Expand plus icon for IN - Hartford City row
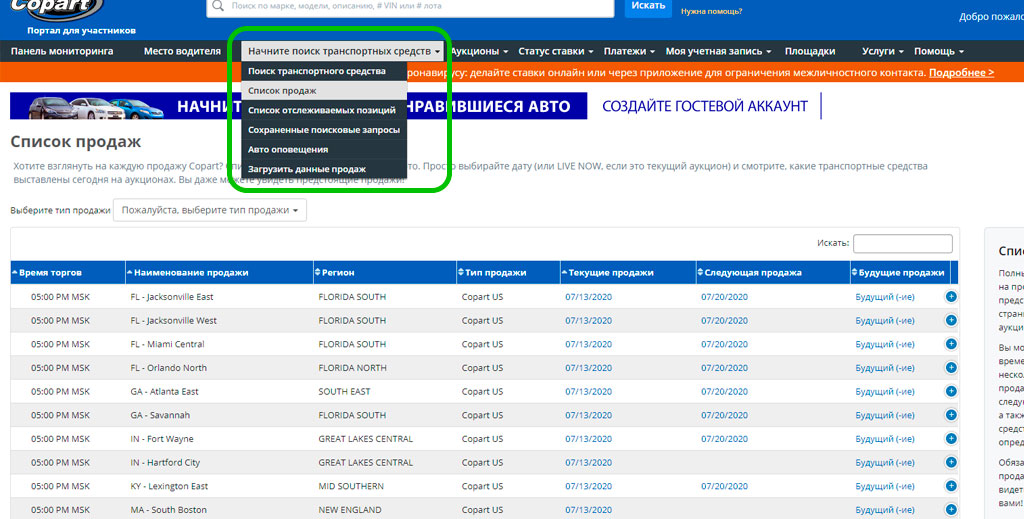 point(951,462)
